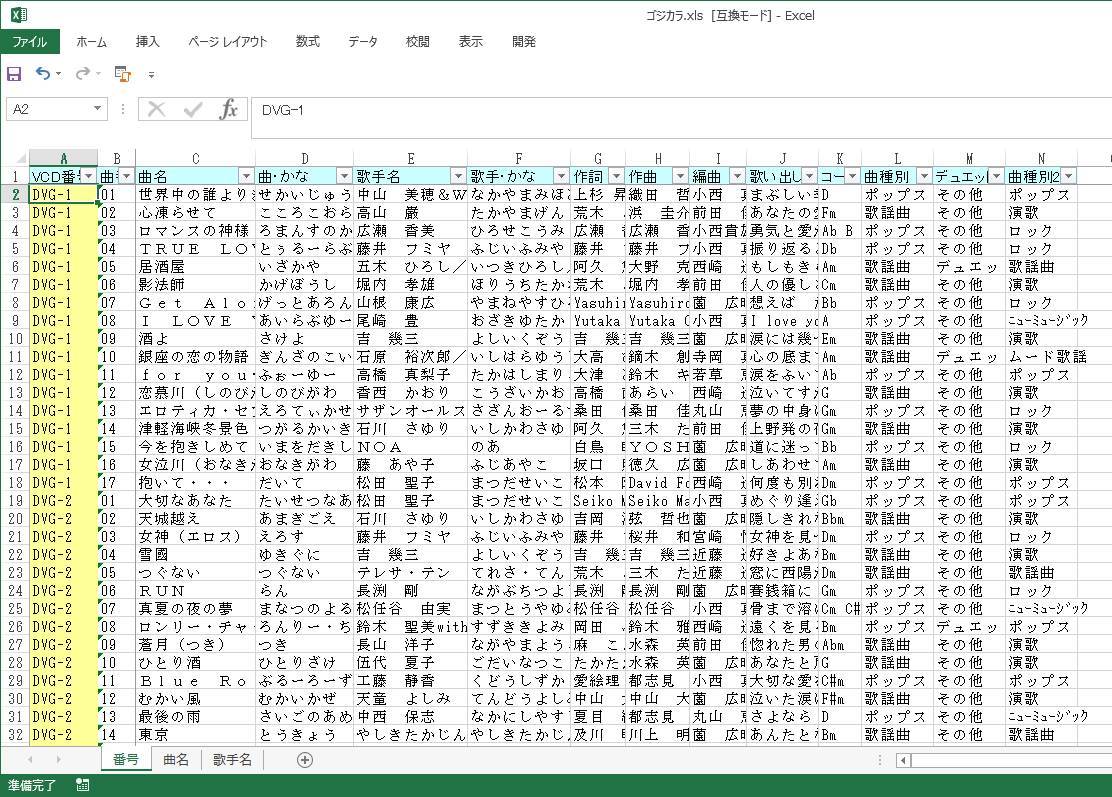Screen dimensions: 1112x797
Task: Select row 10 header
Action: click(14, 338)
